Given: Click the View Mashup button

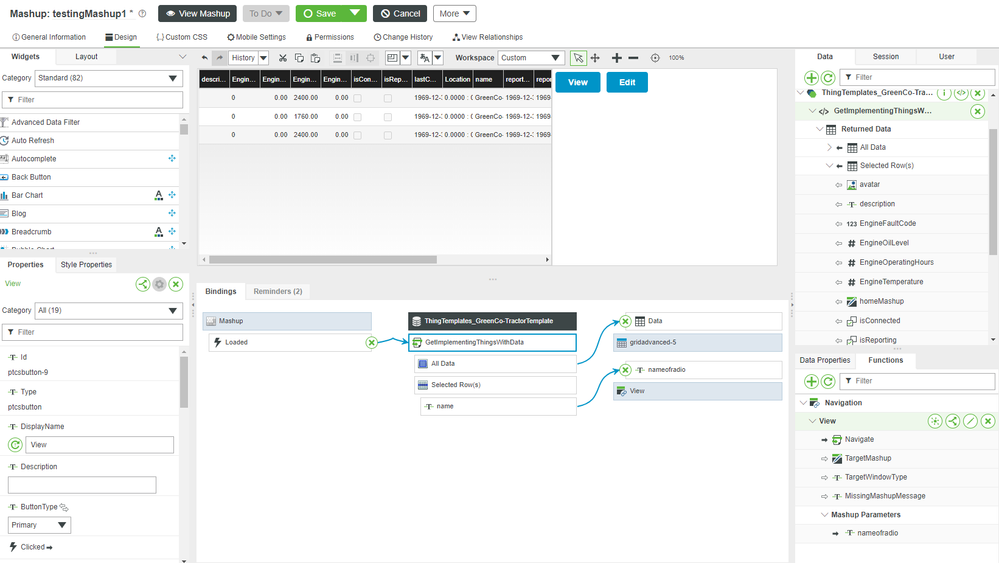Looking at the screenshot, I should pos(198,13).
